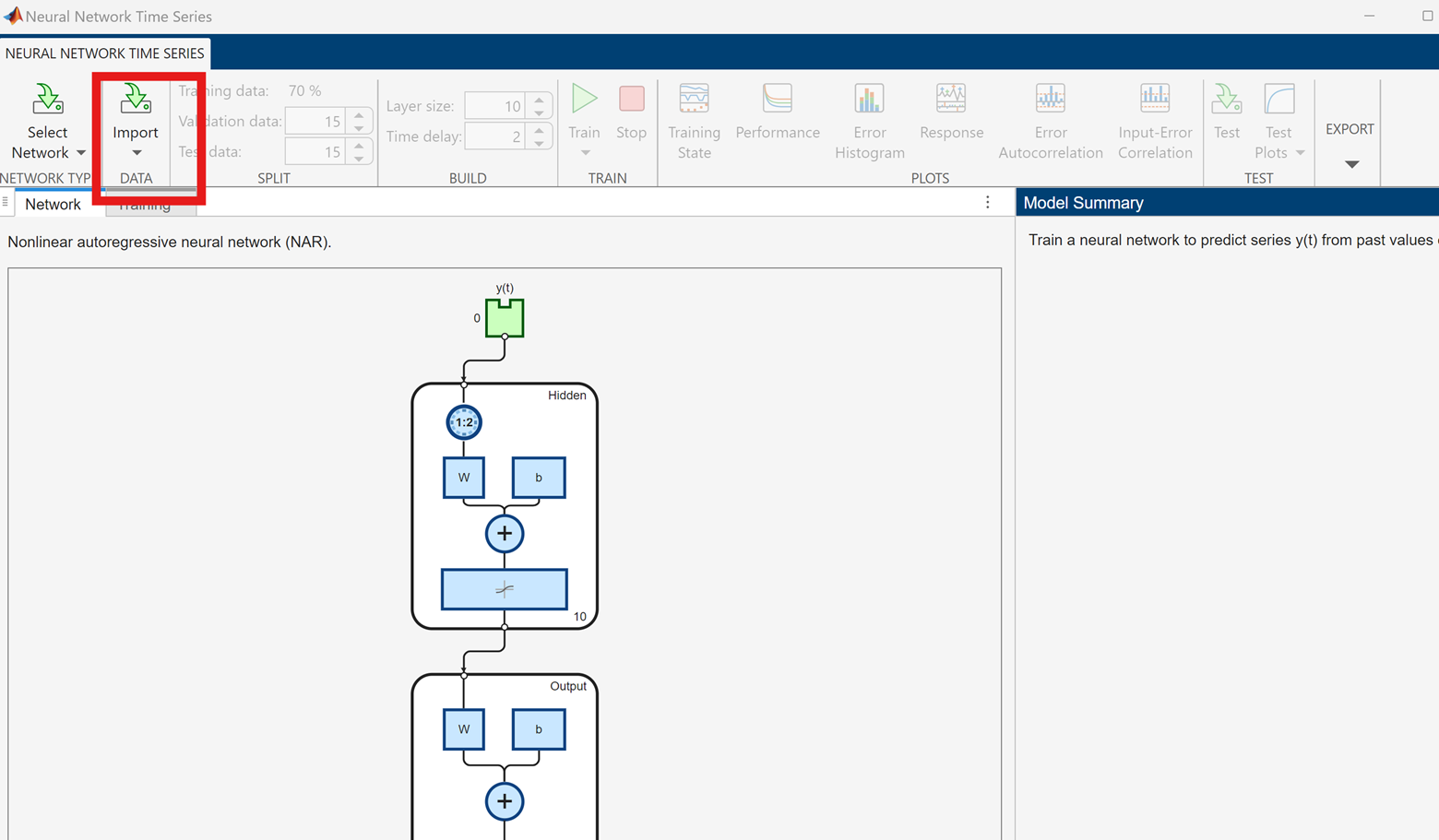
Task: Click the Select Network icon
Action: click(47, 100)
